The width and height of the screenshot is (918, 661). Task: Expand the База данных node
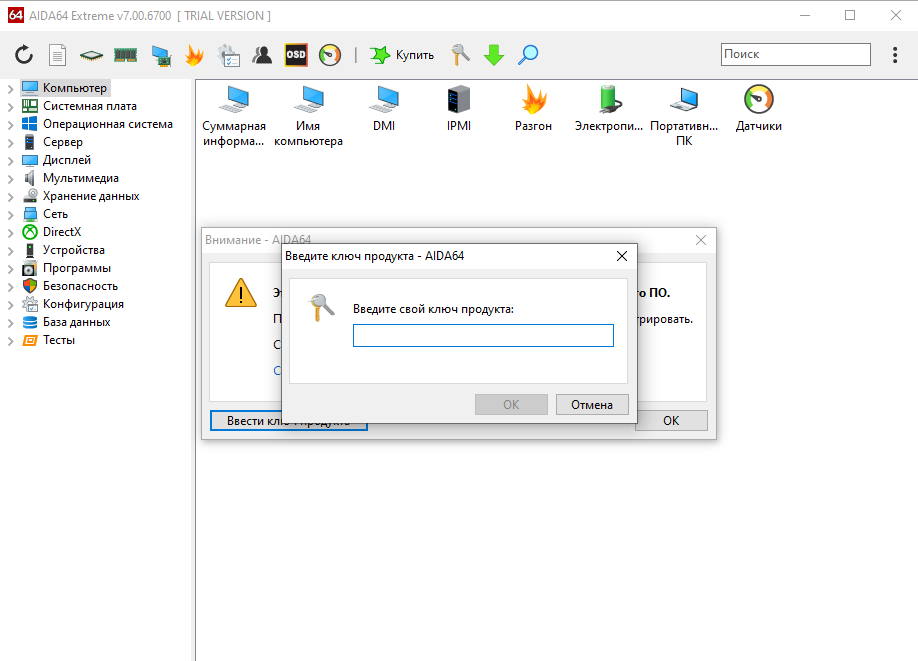point(10,323)
